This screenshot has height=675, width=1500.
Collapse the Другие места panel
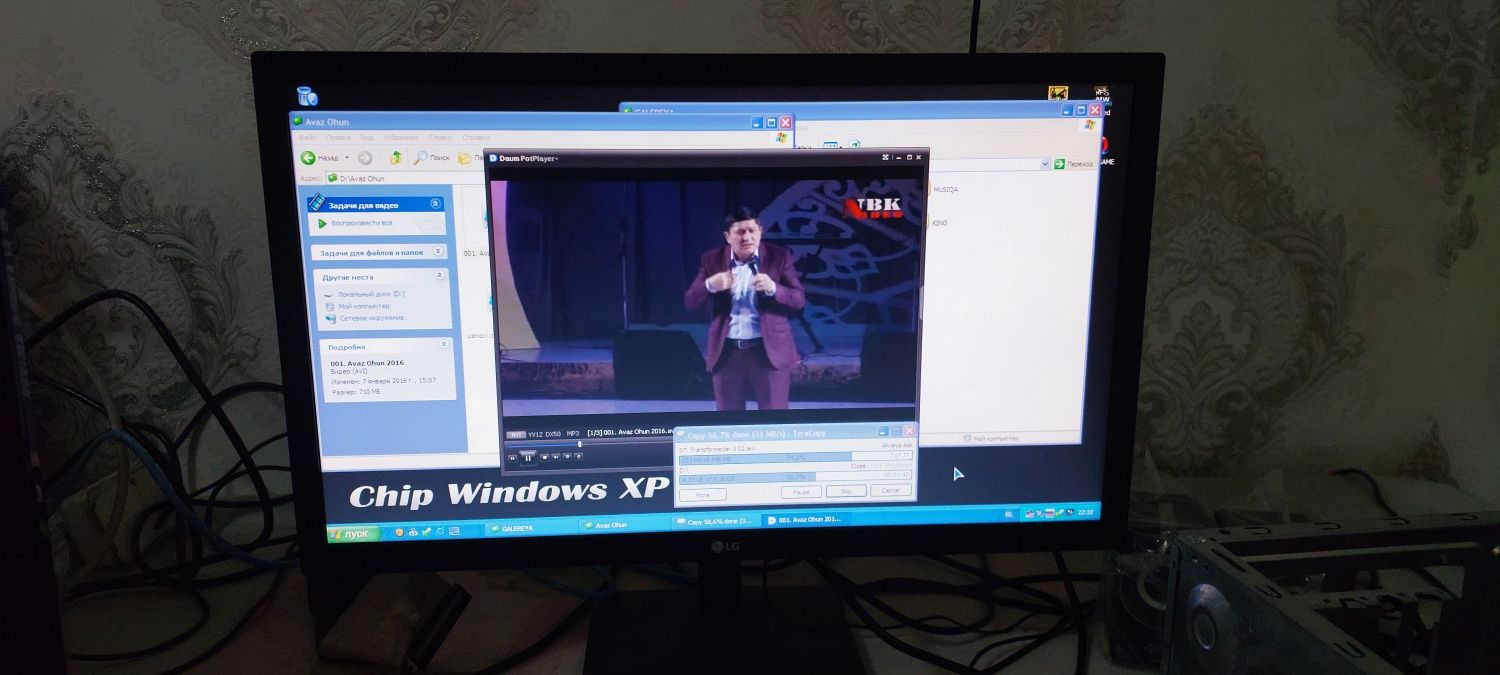[440, 275]
